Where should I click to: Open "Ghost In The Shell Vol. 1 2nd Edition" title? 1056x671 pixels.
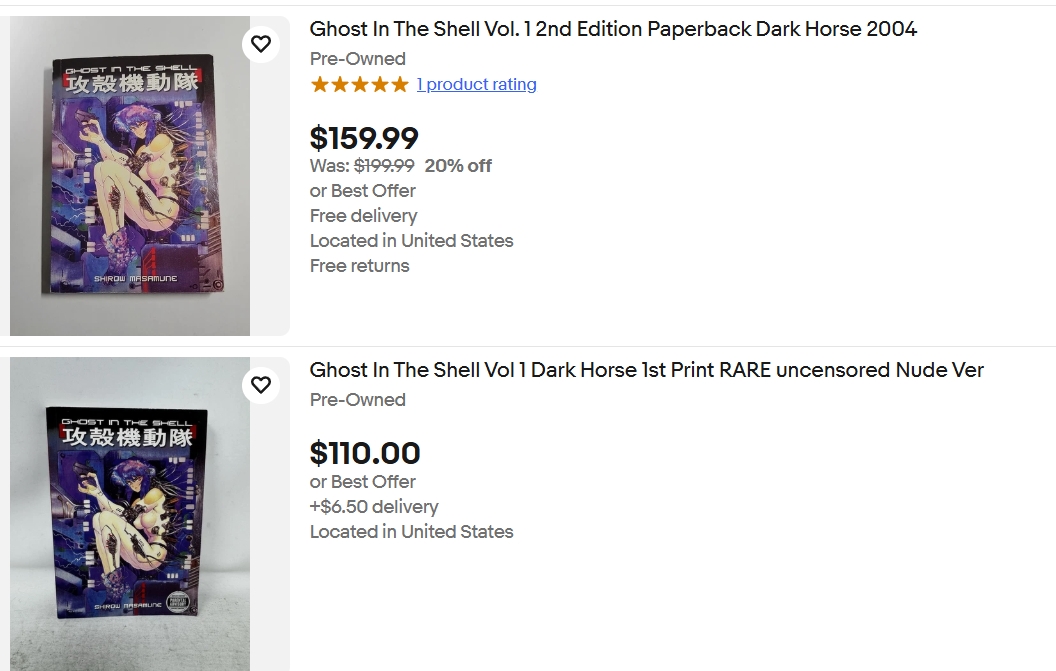coord(613,29)
